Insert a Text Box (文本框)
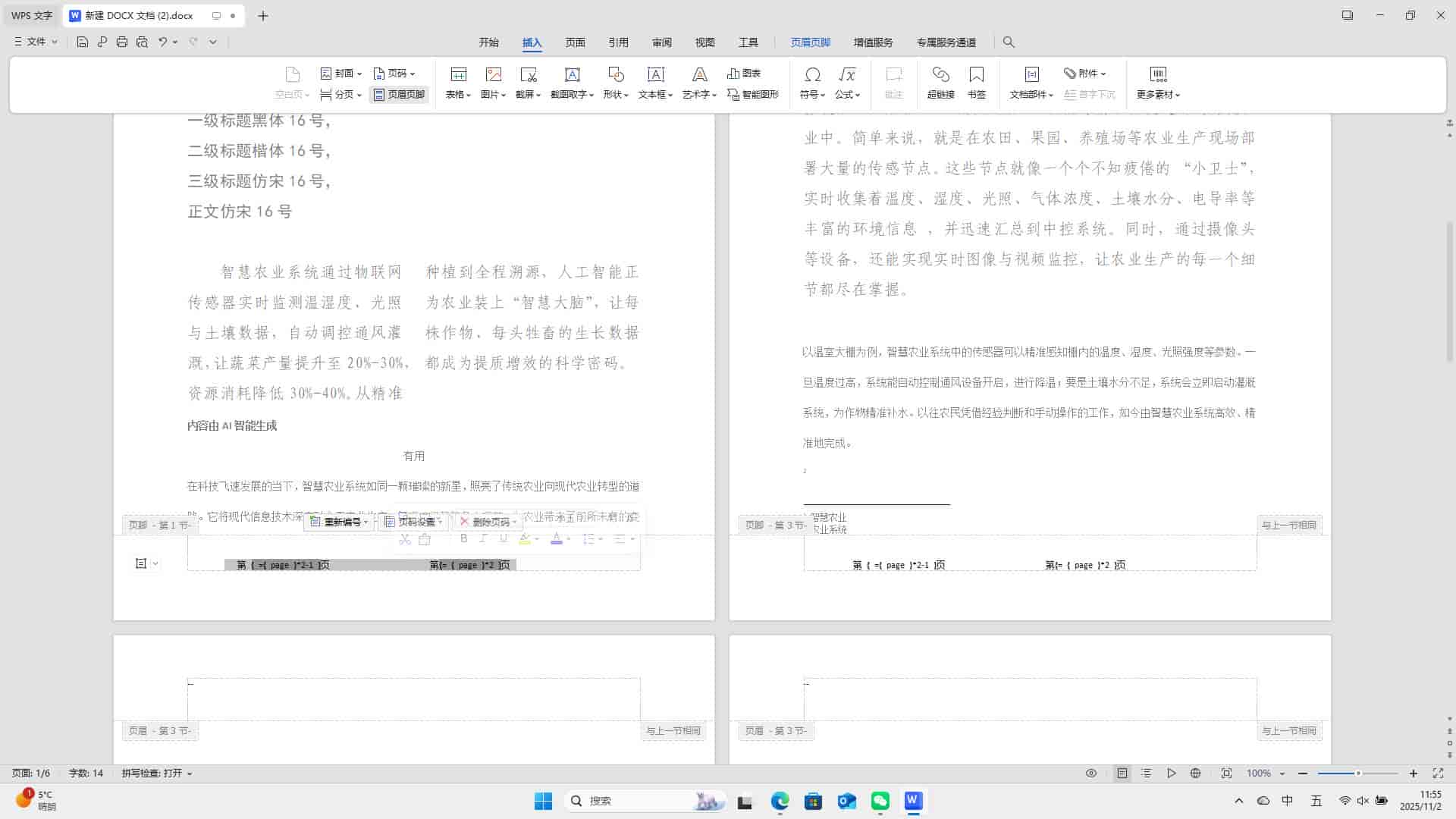 point(655,83)
